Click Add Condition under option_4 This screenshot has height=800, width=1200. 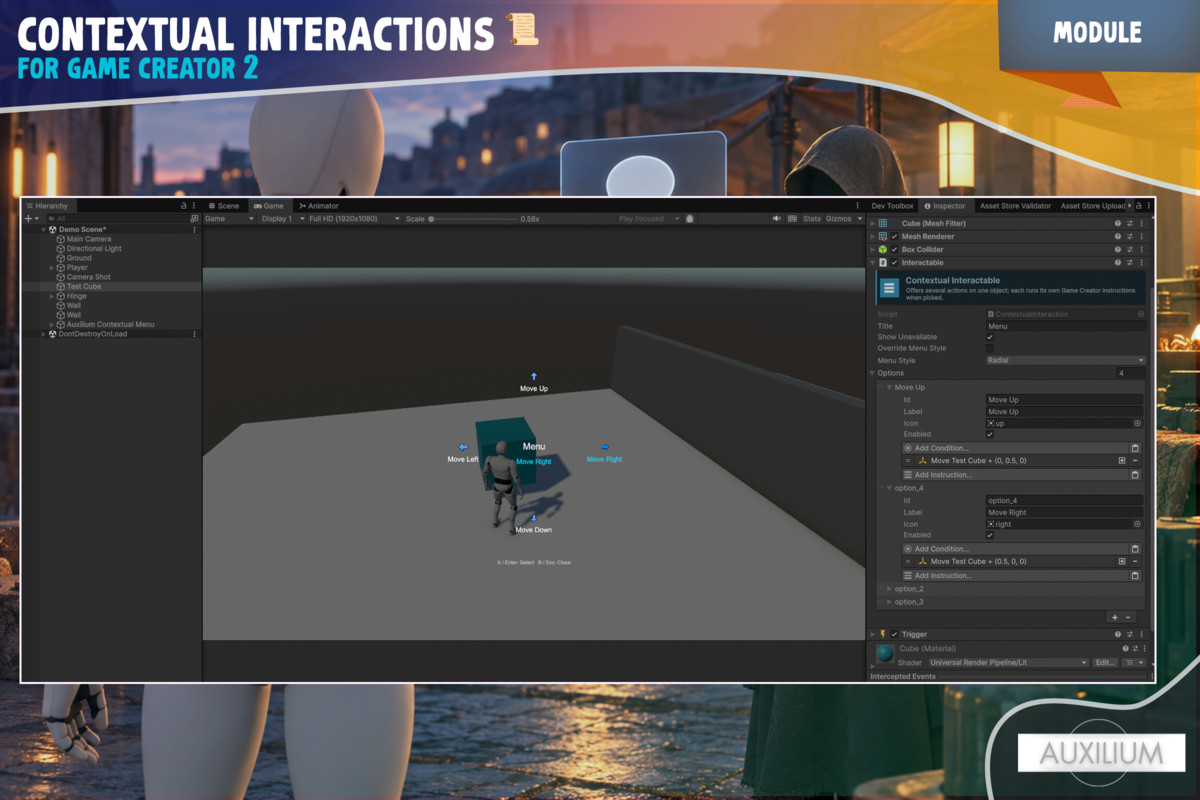click(x=1015, y=549)
